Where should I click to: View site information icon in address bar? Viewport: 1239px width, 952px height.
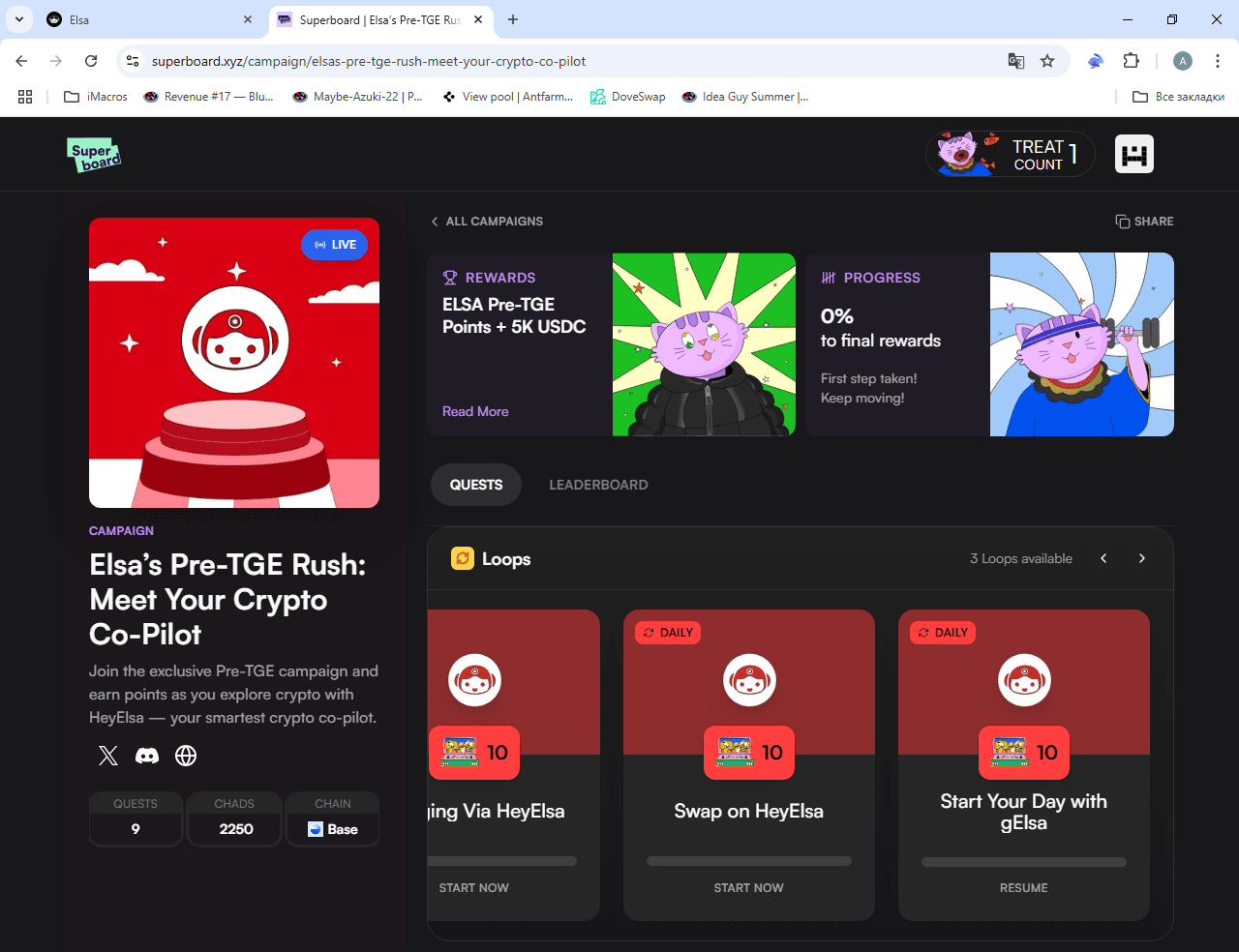(x=134, y=61)
